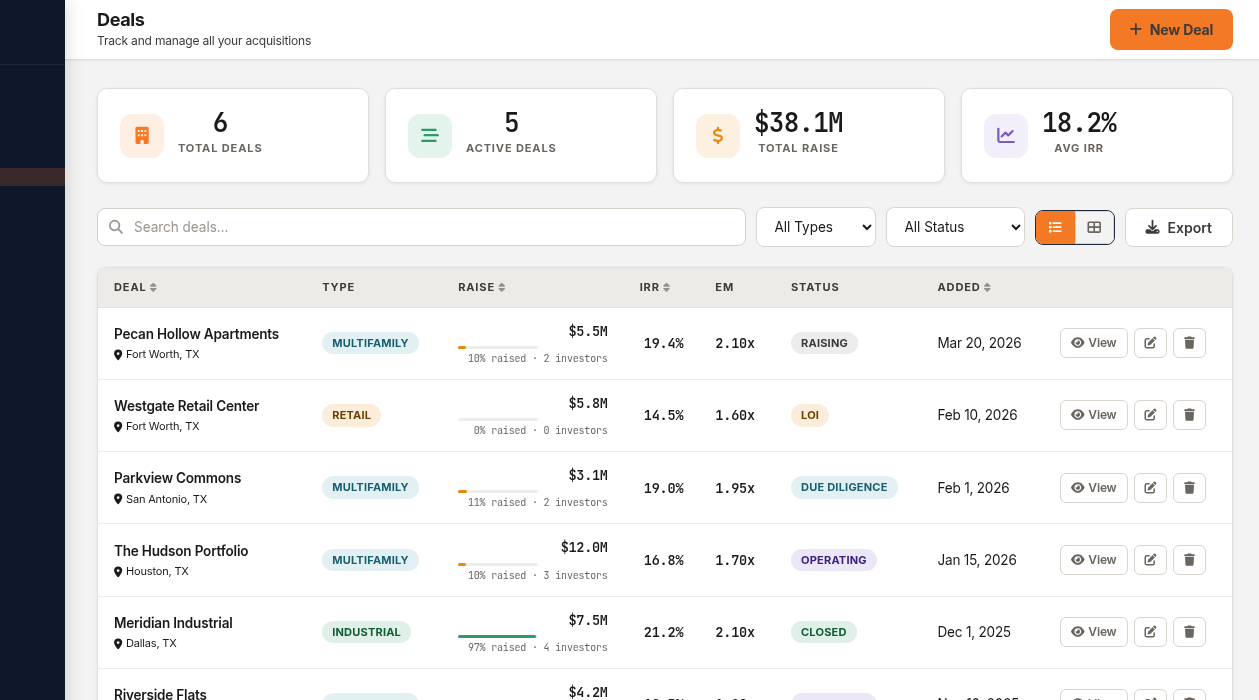Edit the Pecan Hollow Apartments deal

point(1150,342)
